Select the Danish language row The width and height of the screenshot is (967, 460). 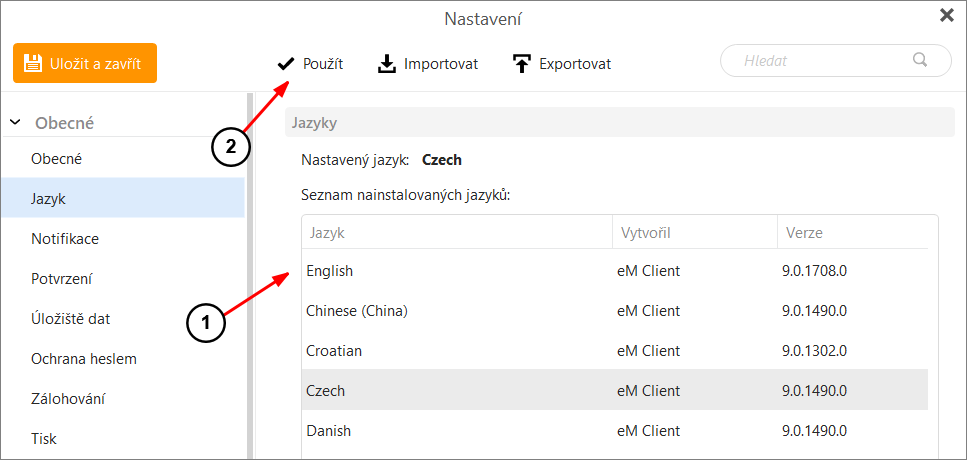614,430
